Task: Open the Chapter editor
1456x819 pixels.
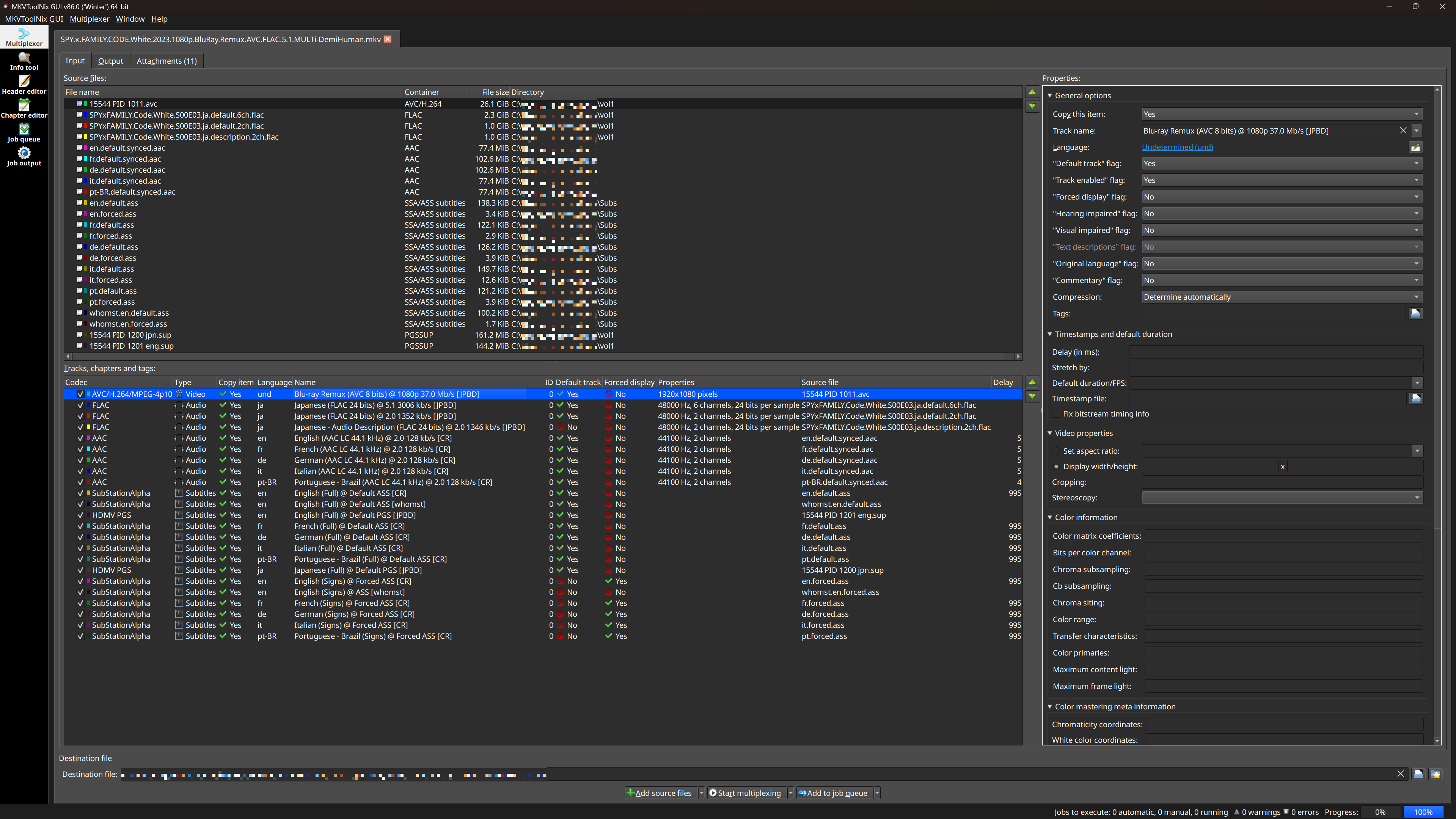Action: point(24,109)
